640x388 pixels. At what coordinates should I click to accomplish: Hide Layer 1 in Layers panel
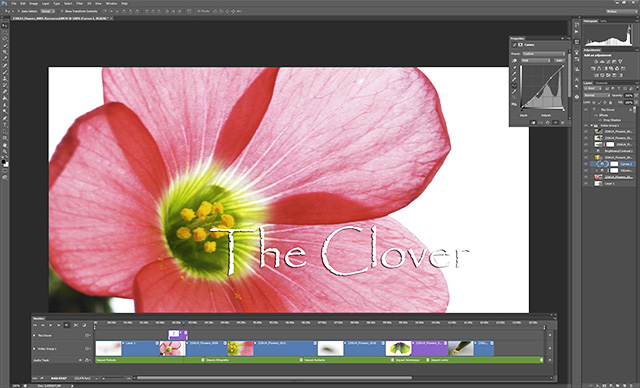tap(586, 184)
